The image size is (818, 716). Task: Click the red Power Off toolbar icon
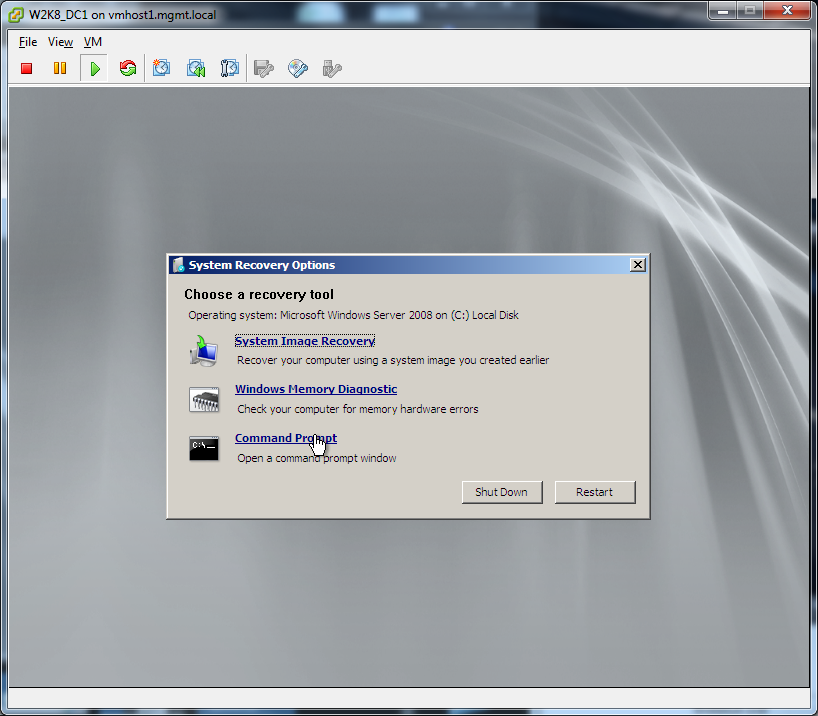[27, 68]
